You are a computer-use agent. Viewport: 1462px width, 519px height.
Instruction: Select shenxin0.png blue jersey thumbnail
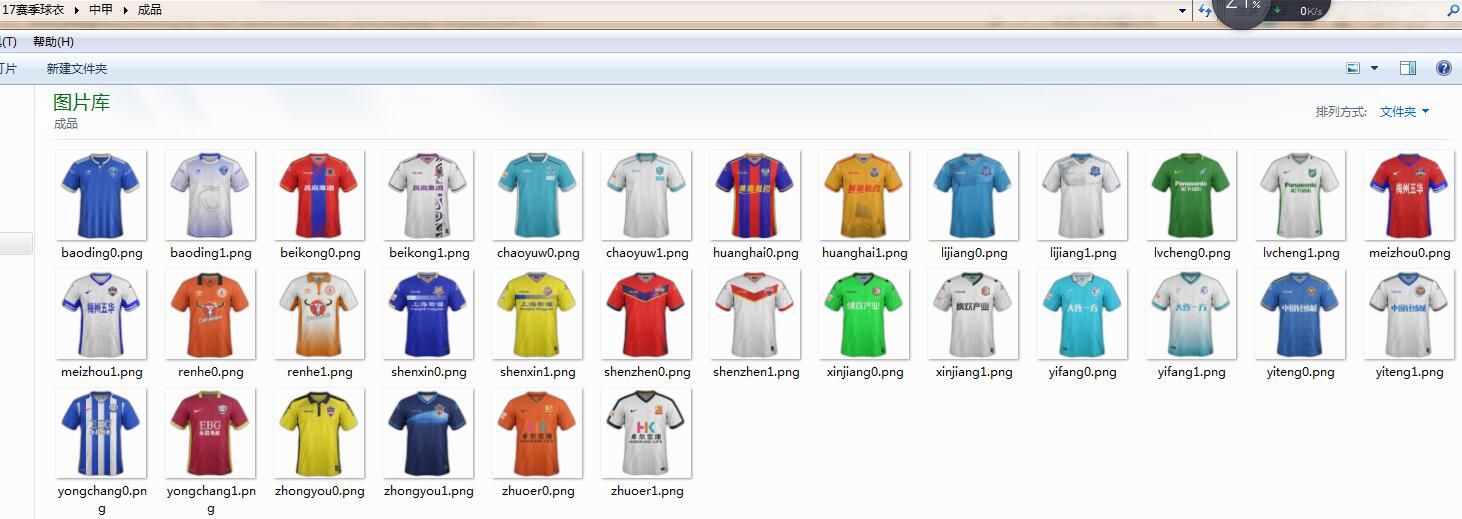pos(428,314)
